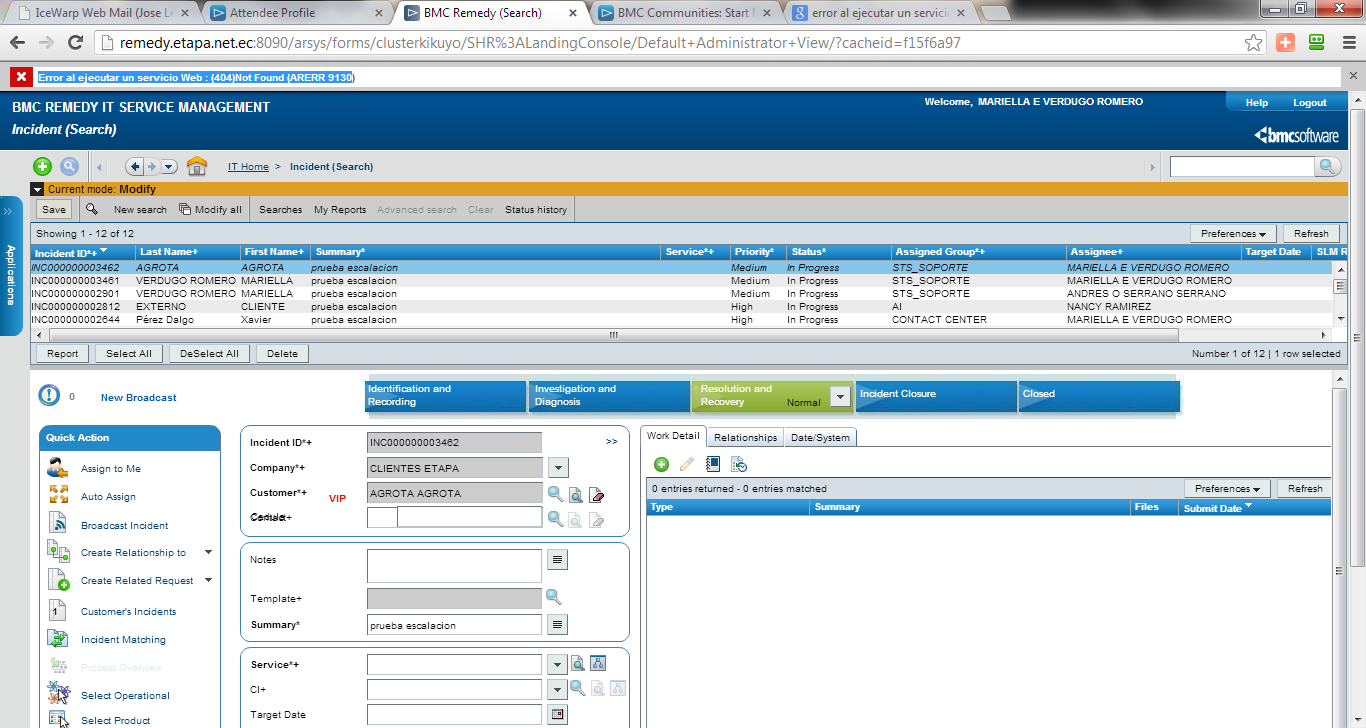Click the Select Operational icon

pos(58,694)
